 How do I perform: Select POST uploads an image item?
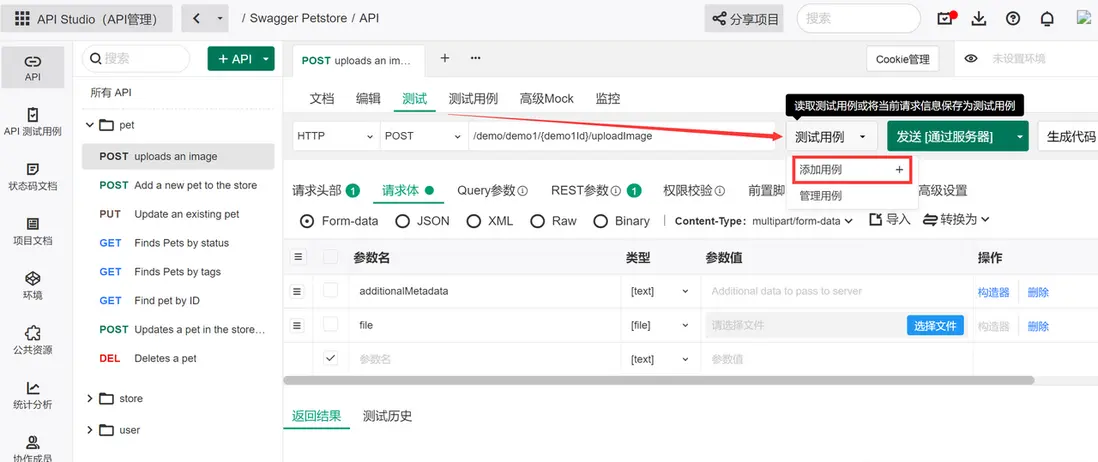click(x=178, y=157)
